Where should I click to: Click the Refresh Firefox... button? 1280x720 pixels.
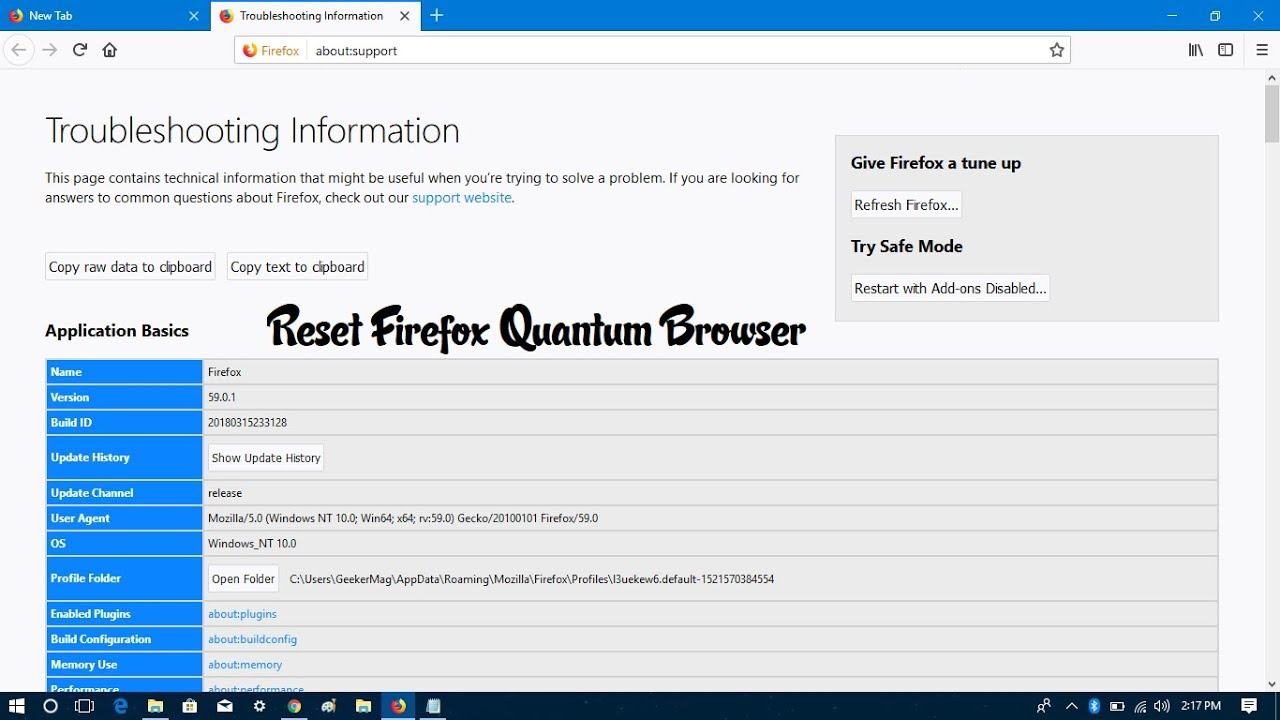click(x=906, y=205)
